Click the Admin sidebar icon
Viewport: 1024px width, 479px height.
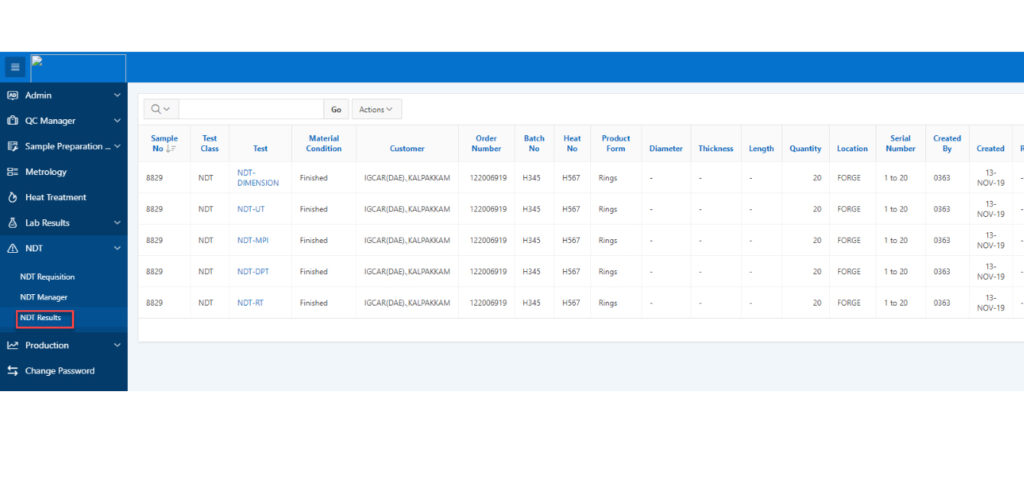[x=12, y=95]
